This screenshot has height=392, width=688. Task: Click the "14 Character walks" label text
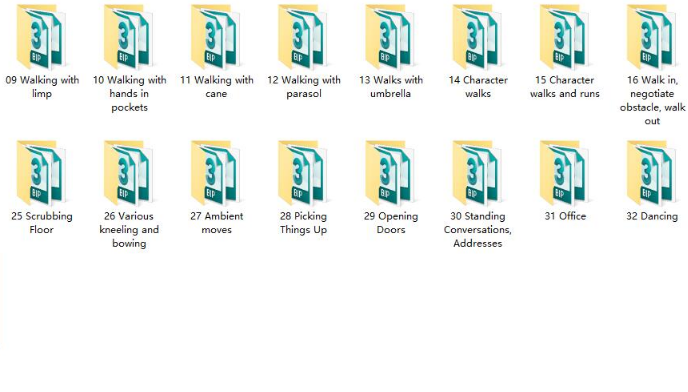(x=478, y=86)
